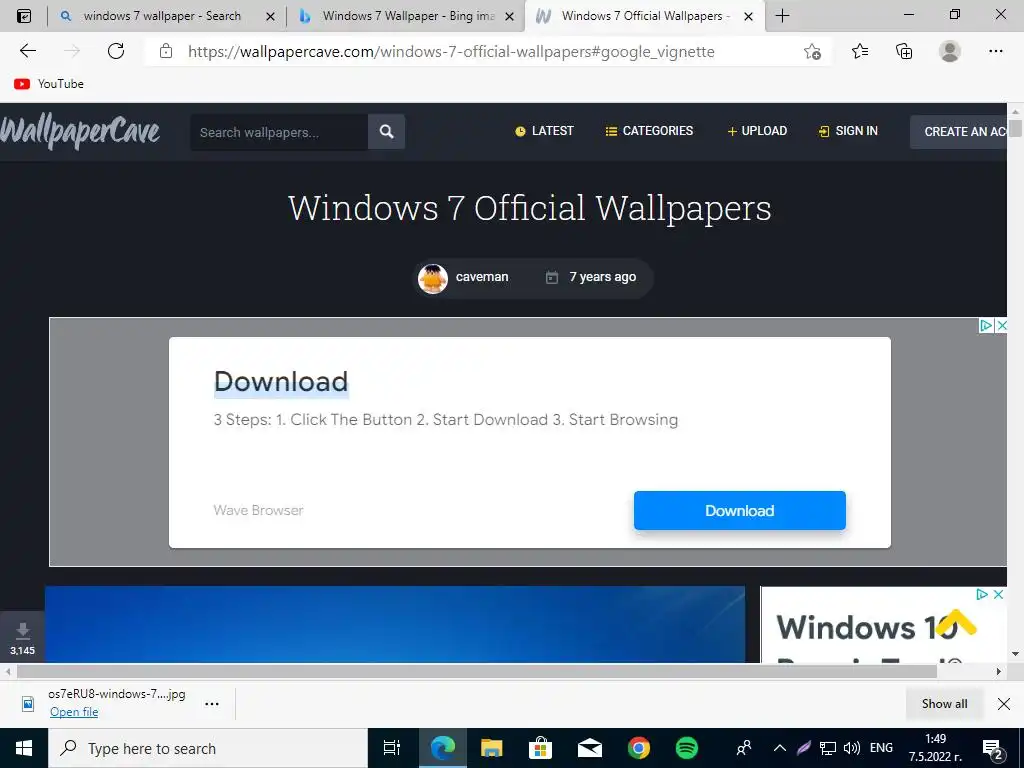Open taskbar clock and date
Image resolution: width=1024 pixels, height=768 pixels.
[x=935, y=748]
